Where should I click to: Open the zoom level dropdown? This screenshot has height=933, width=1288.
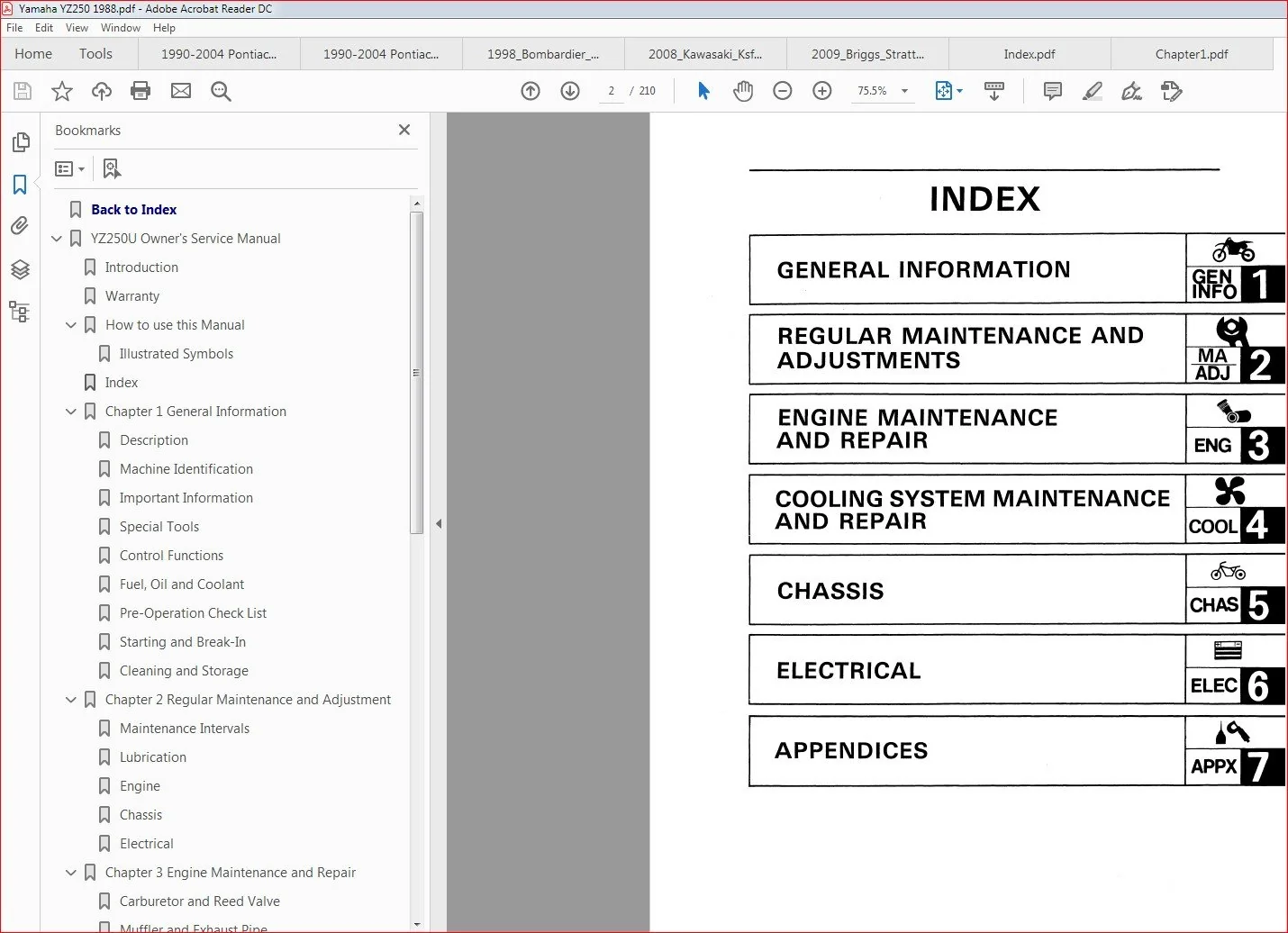(x=904, y=91)
